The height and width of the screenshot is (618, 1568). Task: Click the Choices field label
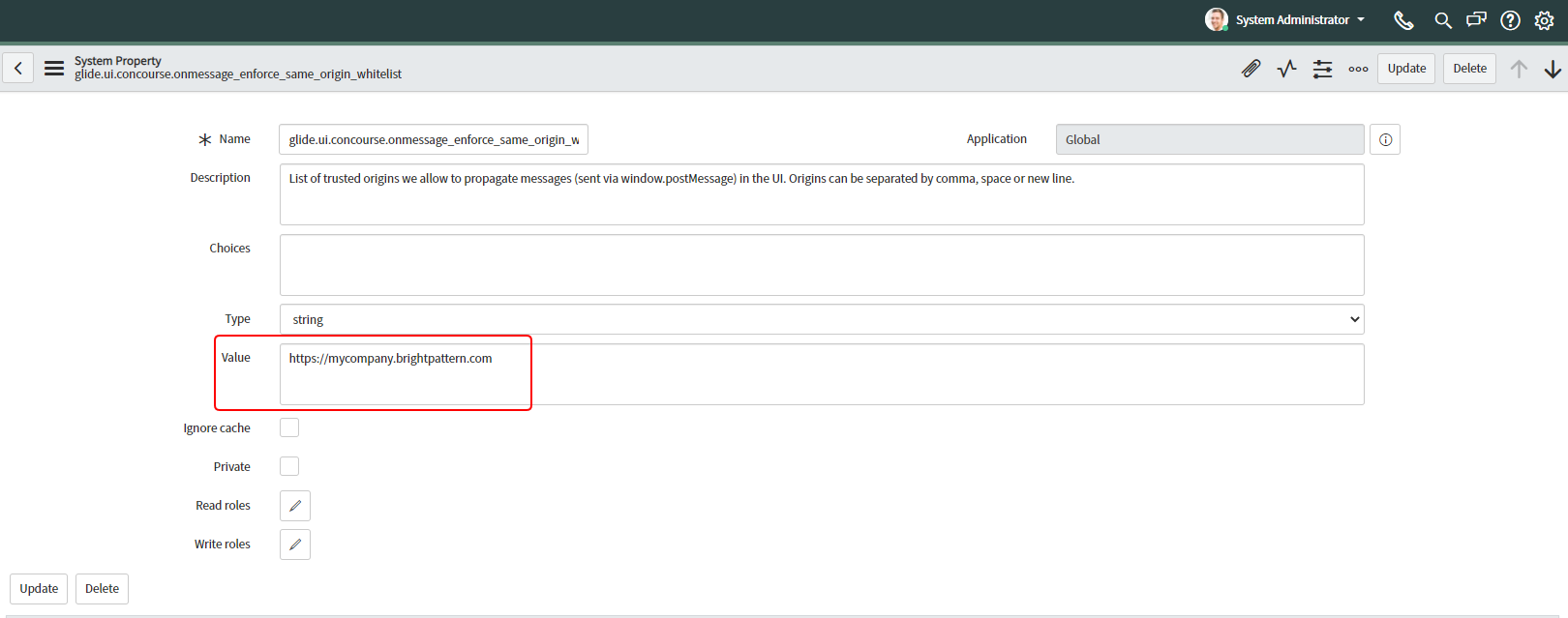[229, 249]
